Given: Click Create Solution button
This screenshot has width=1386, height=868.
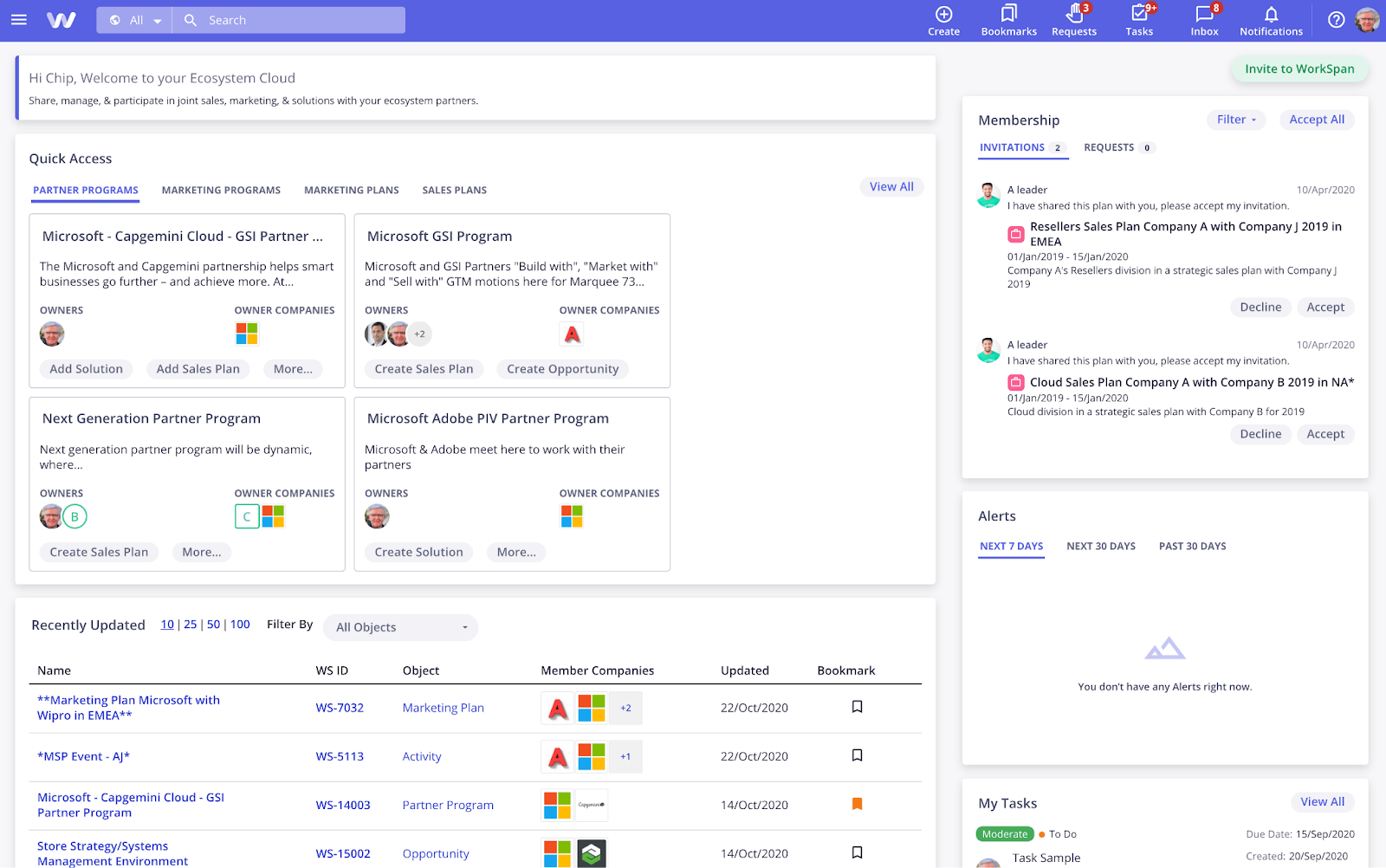Looking at the screenshot, I should tap(418, 552).
